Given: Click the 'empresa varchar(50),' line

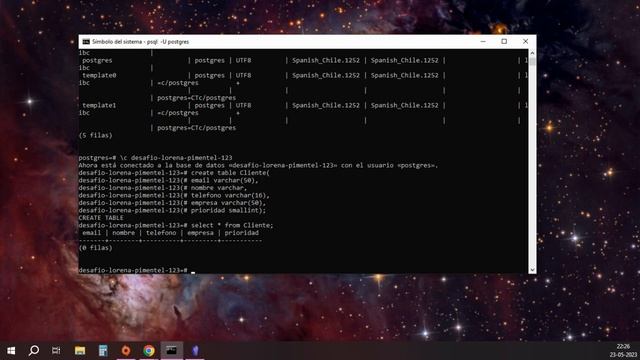Looking at the screenshot, I should click(172, 202).
